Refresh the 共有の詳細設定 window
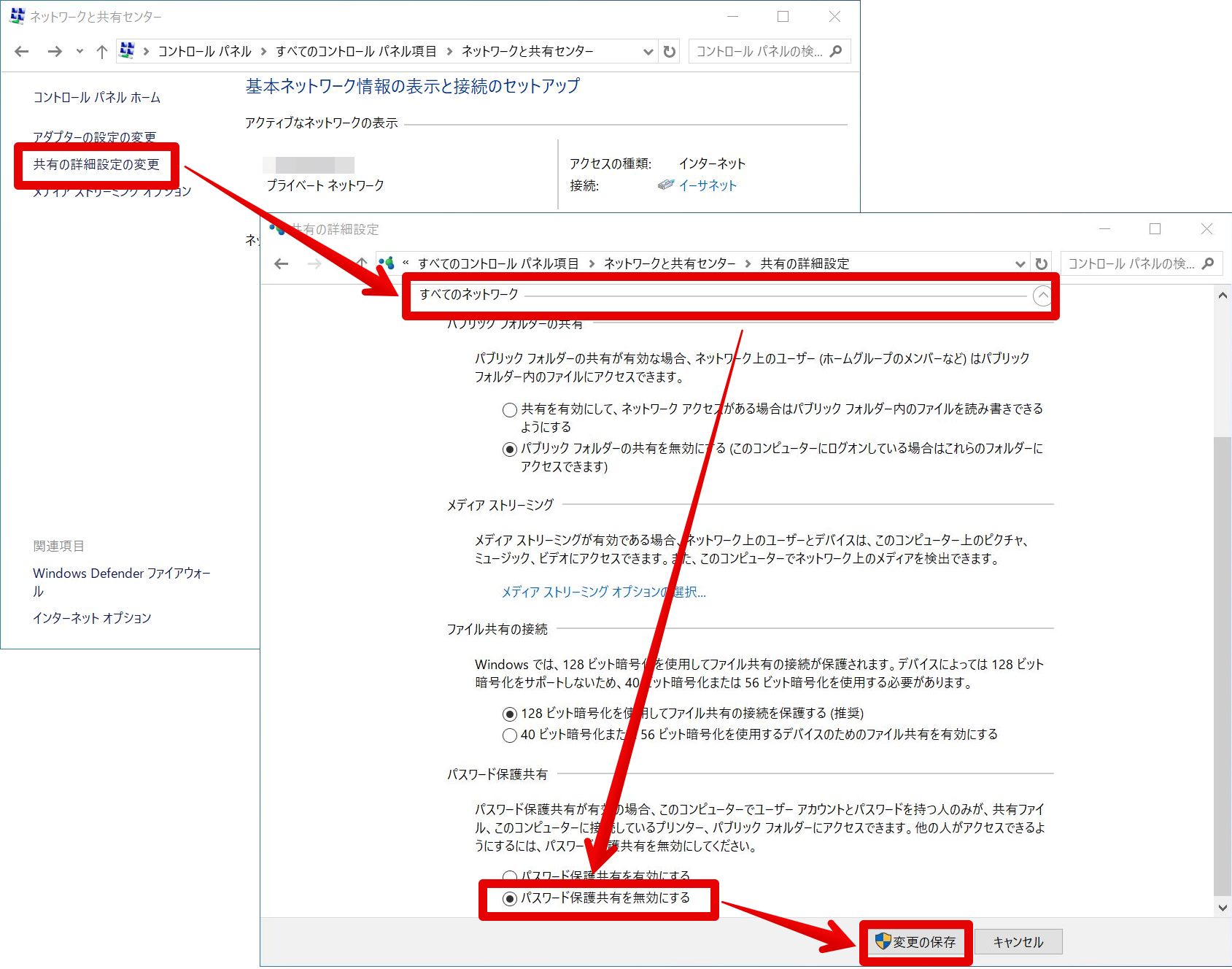This screenshot has height=969, width=1232. click(x=1042, y=263)
